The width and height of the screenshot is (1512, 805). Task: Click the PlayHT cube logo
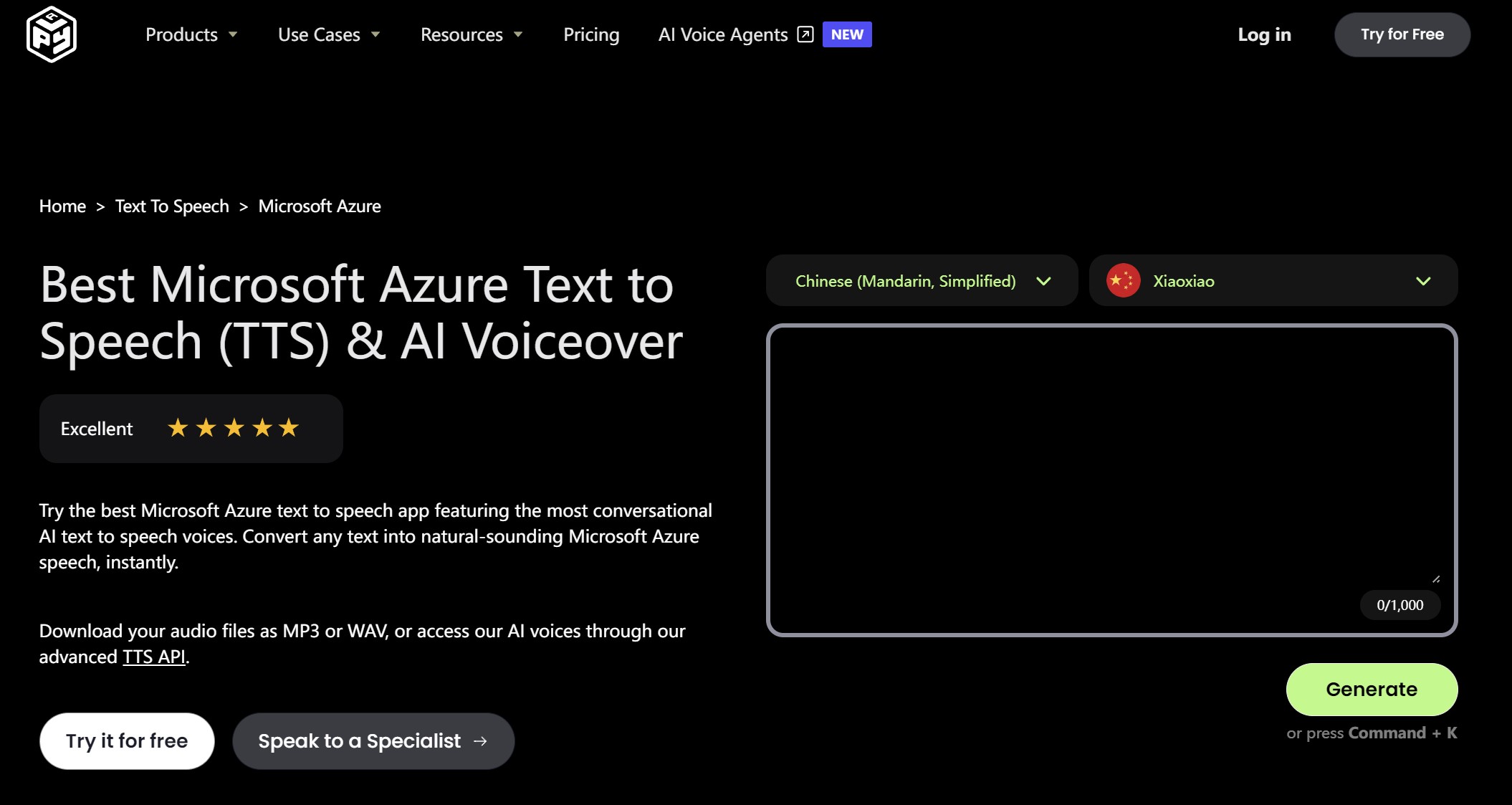(x=52, y=34)
